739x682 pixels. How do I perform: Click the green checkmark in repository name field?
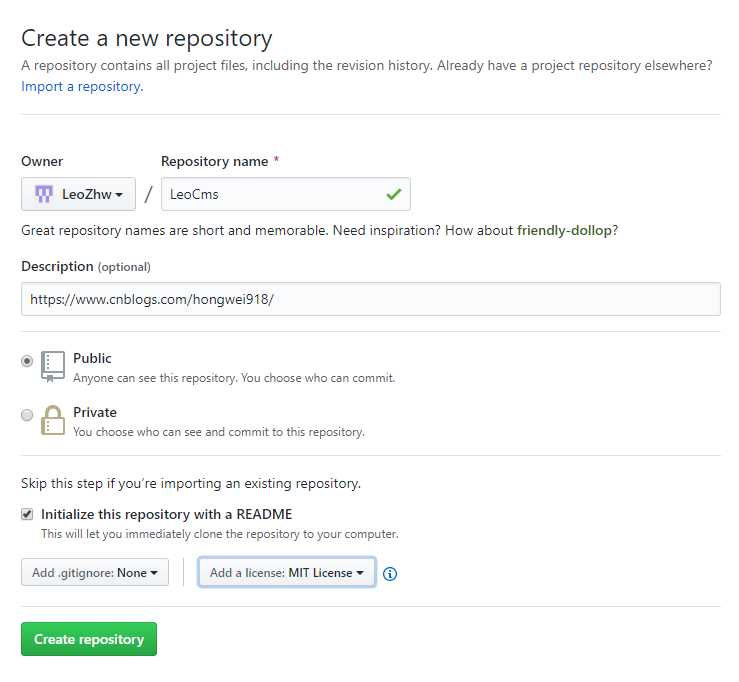pyautogui.click(x=394, y=194)
